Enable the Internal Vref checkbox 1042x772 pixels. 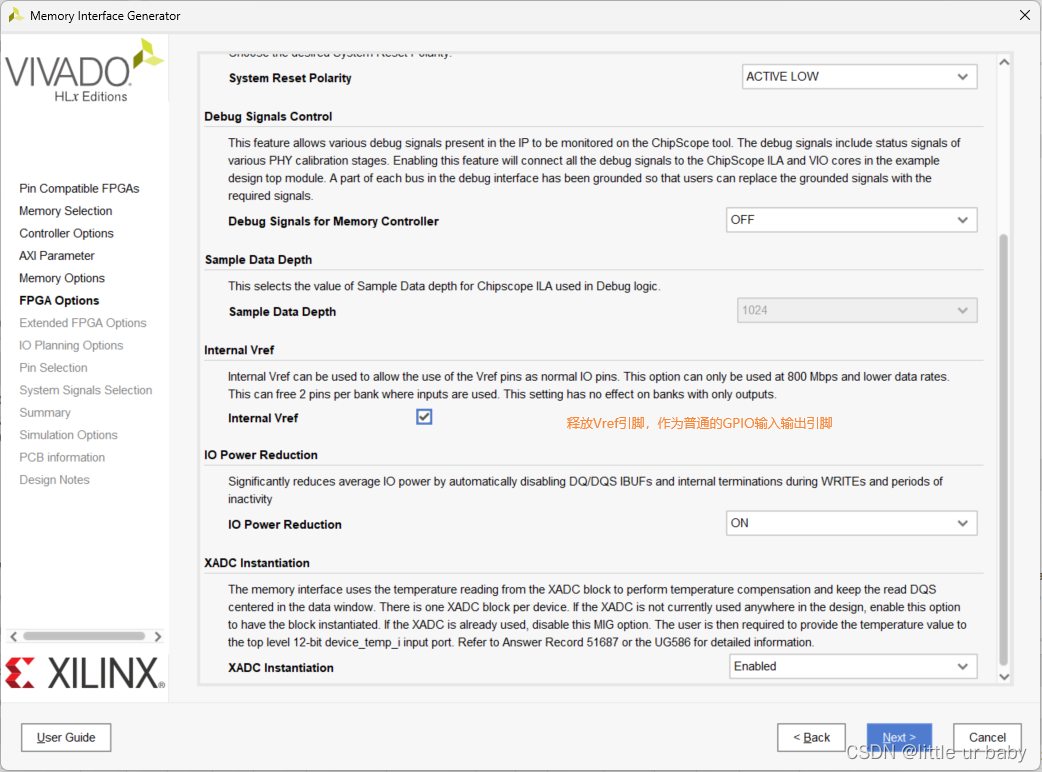[424, 417]
